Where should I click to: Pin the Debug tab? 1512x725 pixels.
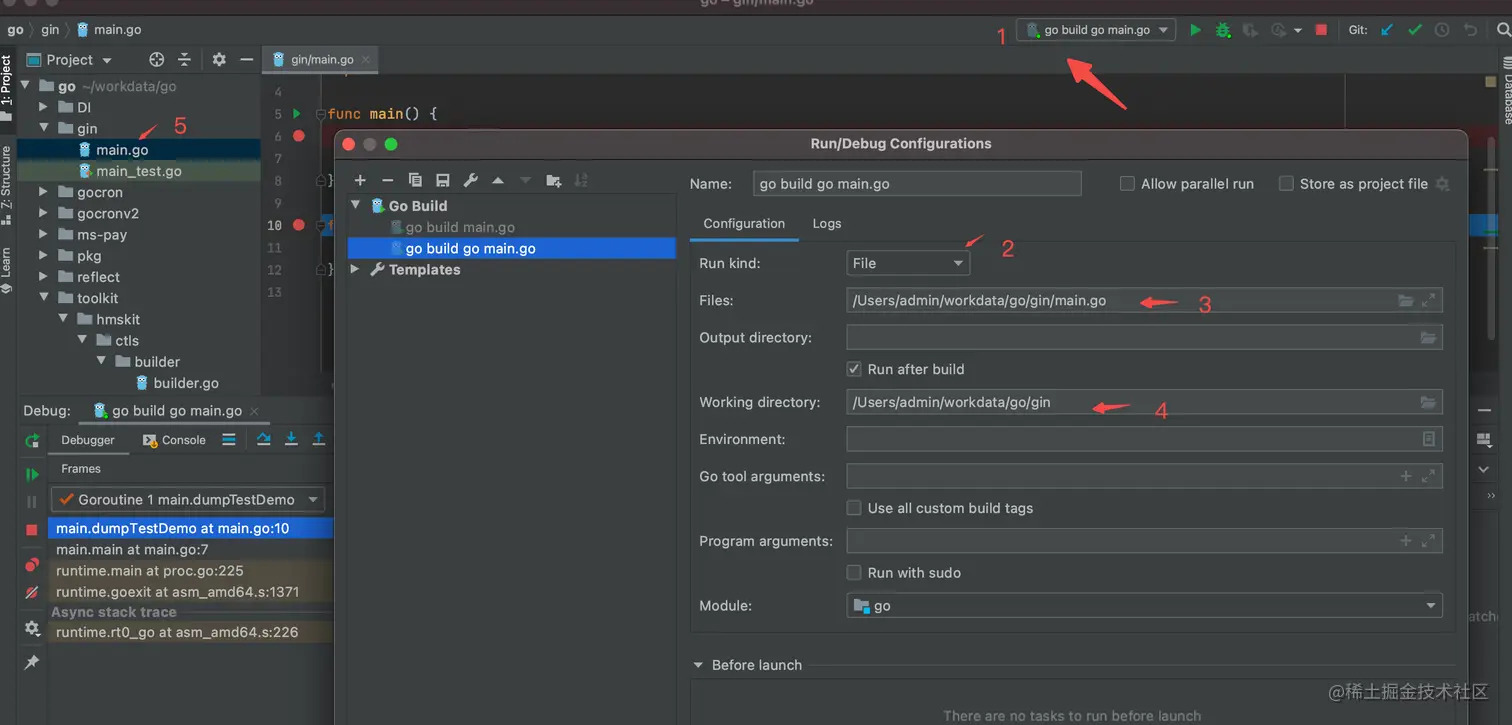click(x=32, y=662)
